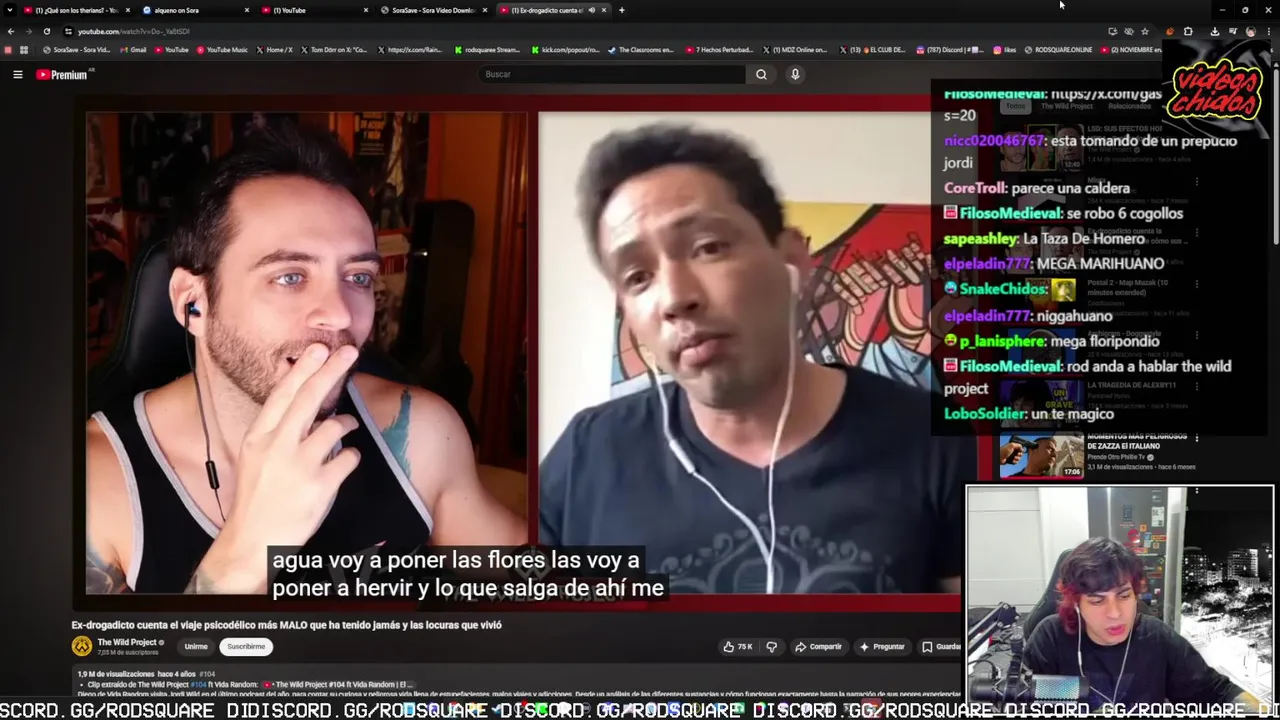Image resolution: width=1280 pixels, height=720 pixels.
Task: Open The Wild Project channel name
Action: (127, 642)
